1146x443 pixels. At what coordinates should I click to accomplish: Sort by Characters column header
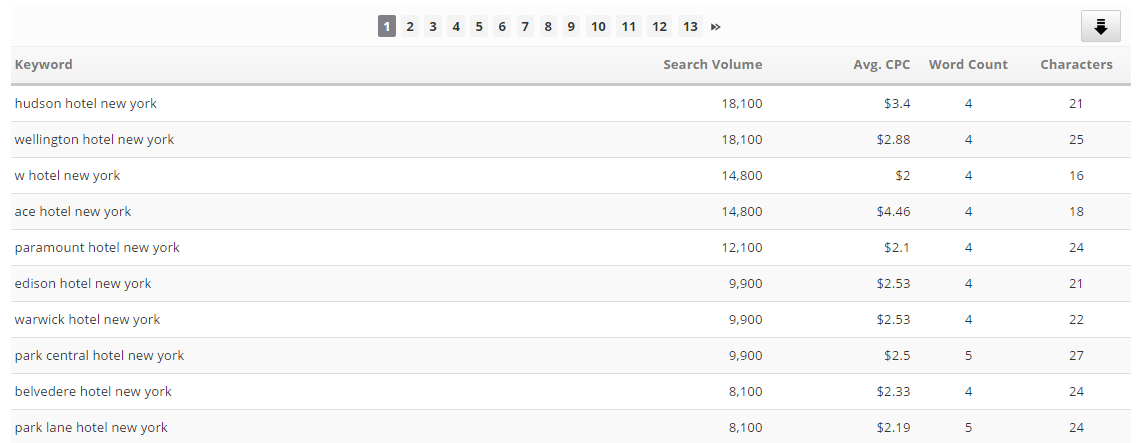(1076, 65)
